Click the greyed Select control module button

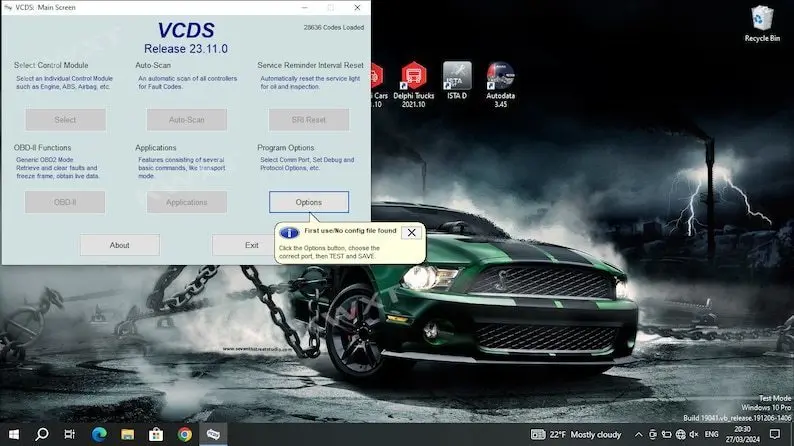pos(65,120)
